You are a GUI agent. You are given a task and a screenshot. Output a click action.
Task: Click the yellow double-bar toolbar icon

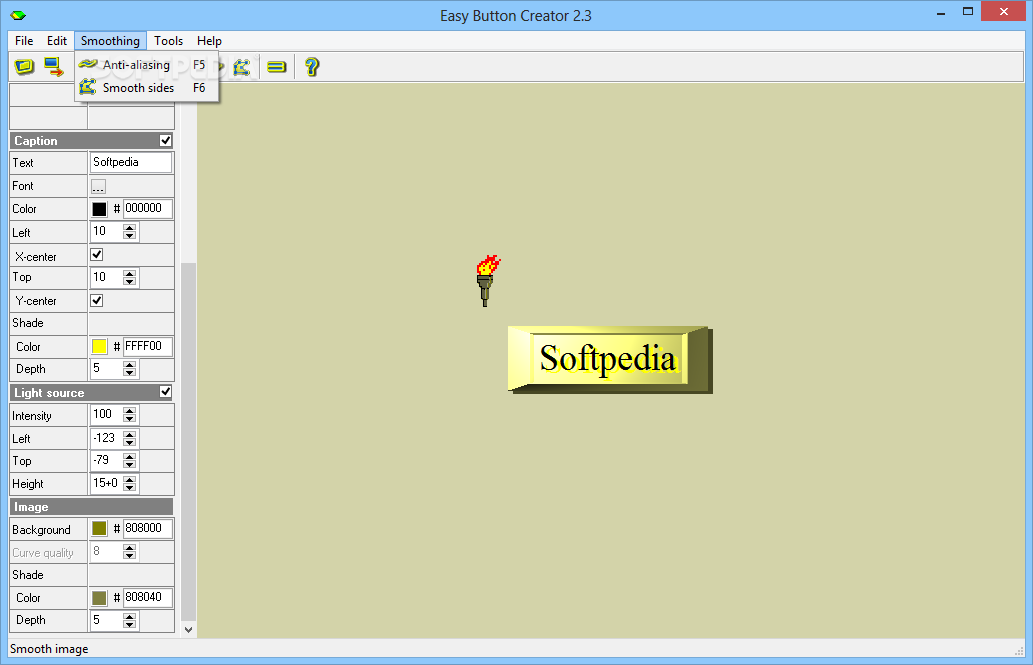[x=277, y=67]
